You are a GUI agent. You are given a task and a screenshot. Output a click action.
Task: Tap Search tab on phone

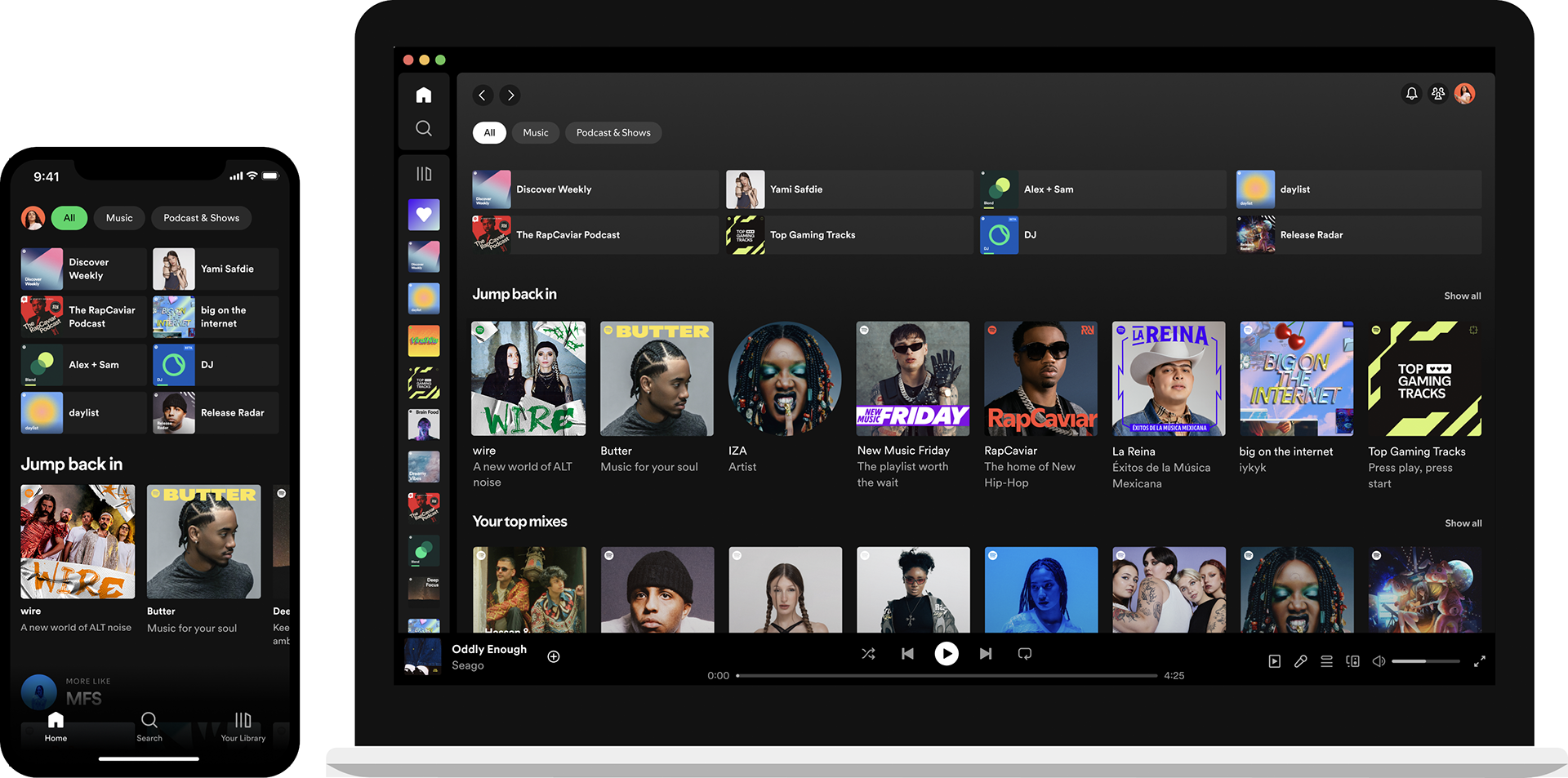point(149,727)
